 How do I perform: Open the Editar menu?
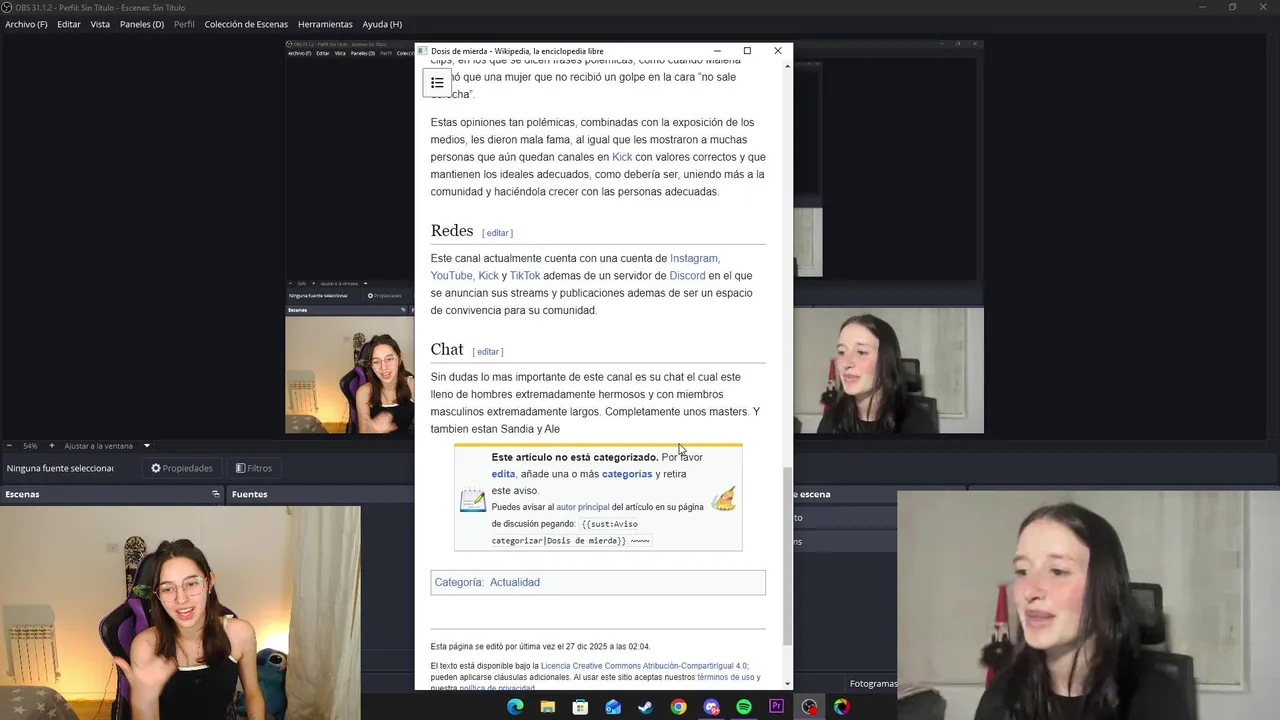pos(69,24)
